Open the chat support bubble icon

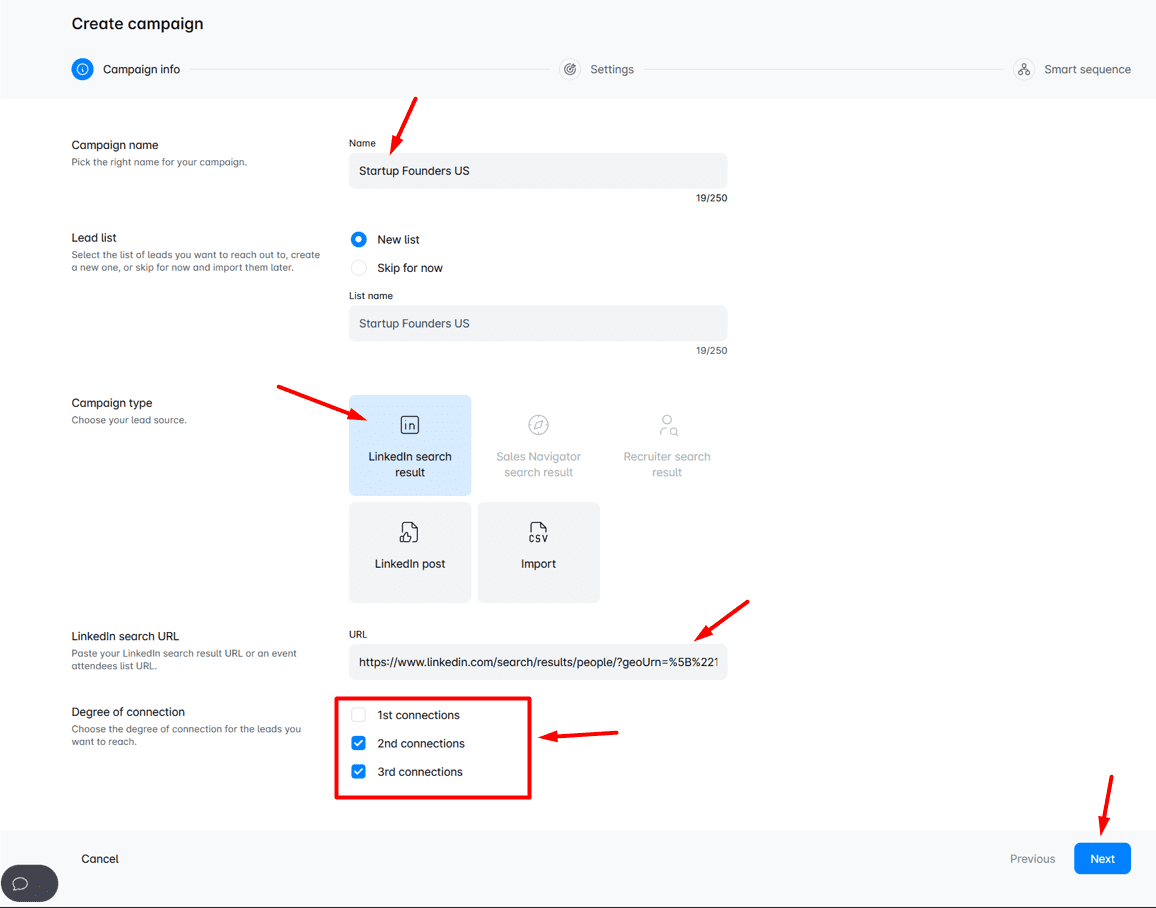click(21, 883)
